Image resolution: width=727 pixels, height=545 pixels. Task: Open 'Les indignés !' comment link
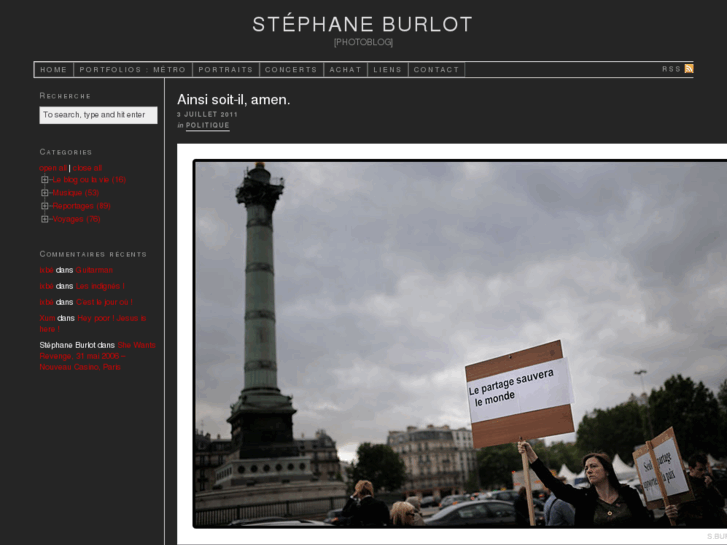tap(100, 286)
